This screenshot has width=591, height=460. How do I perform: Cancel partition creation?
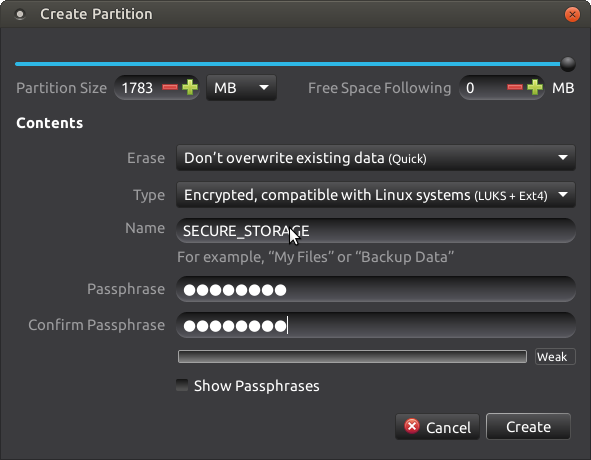[x=437, y=427]
